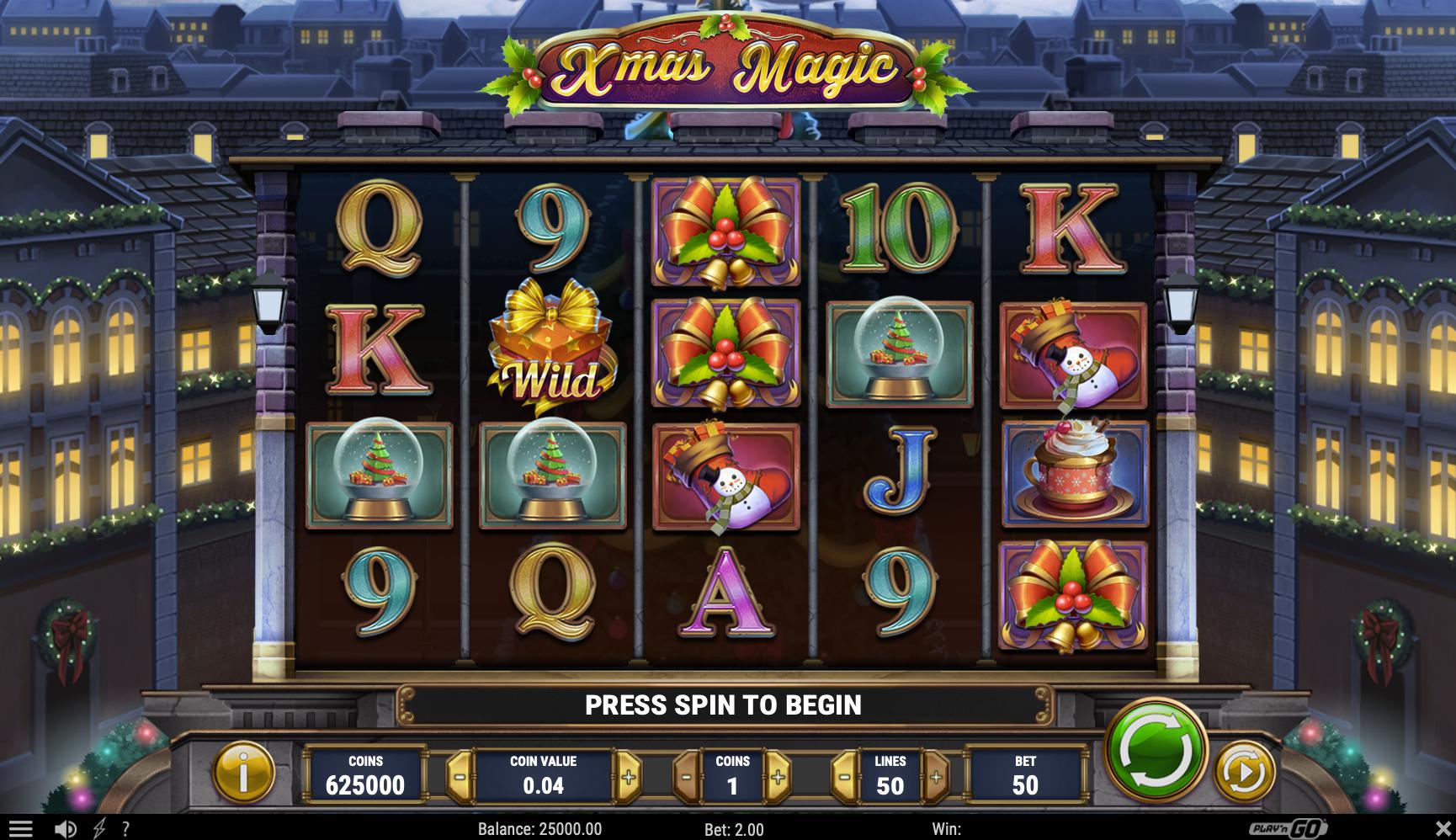Click the green Spin button

[x=1156, y=748]
